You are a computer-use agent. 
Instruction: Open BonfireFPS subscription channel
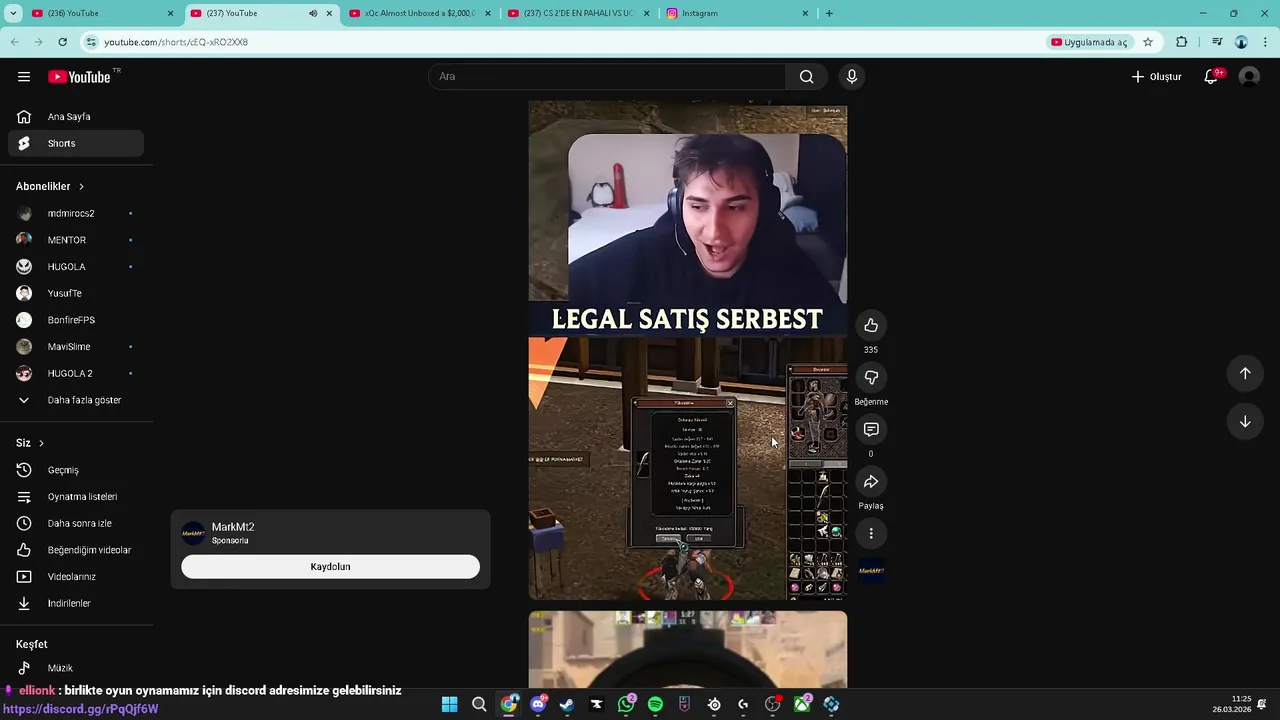pyautogui.click(x=76, y=320)
